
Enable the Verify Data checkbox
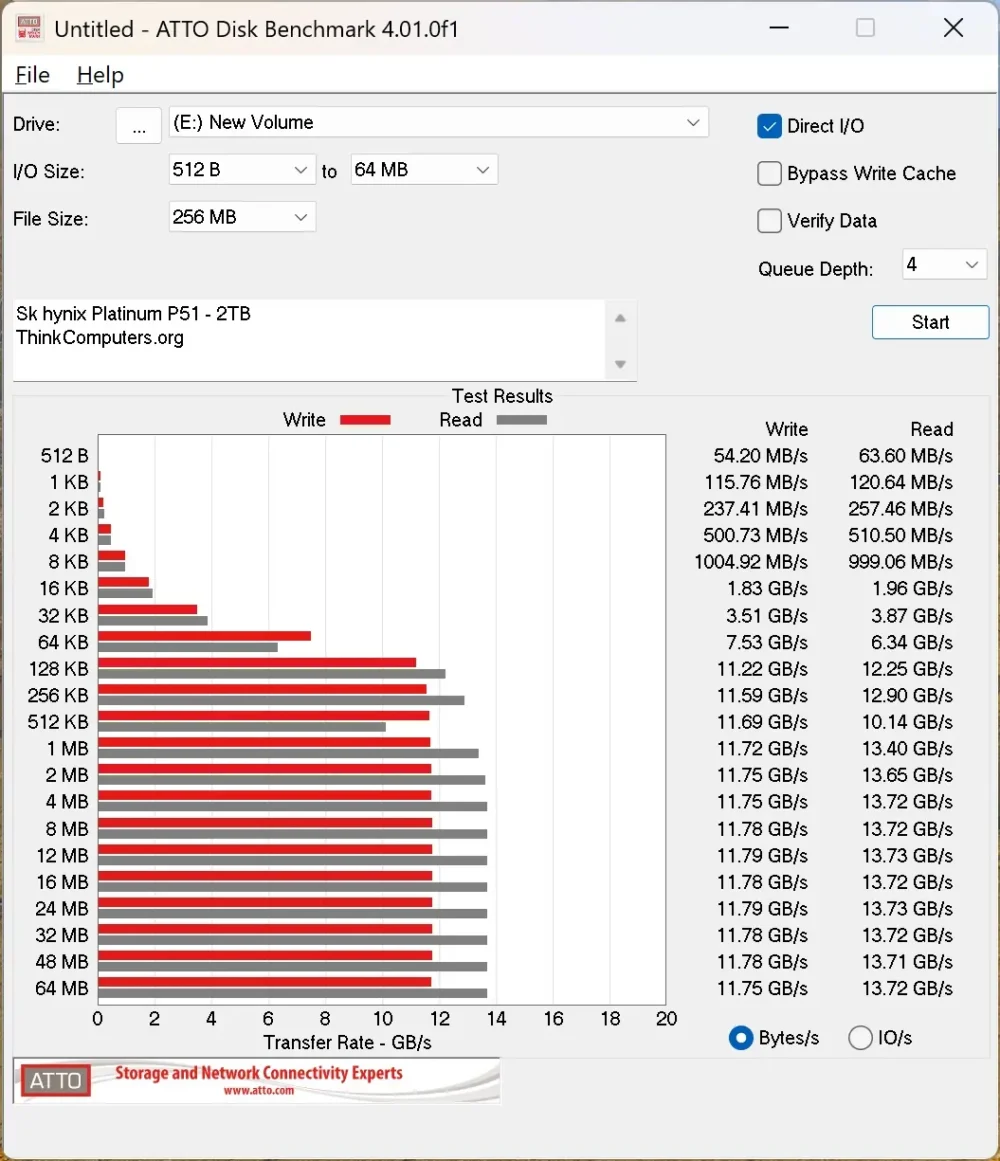tap(770, 221)
